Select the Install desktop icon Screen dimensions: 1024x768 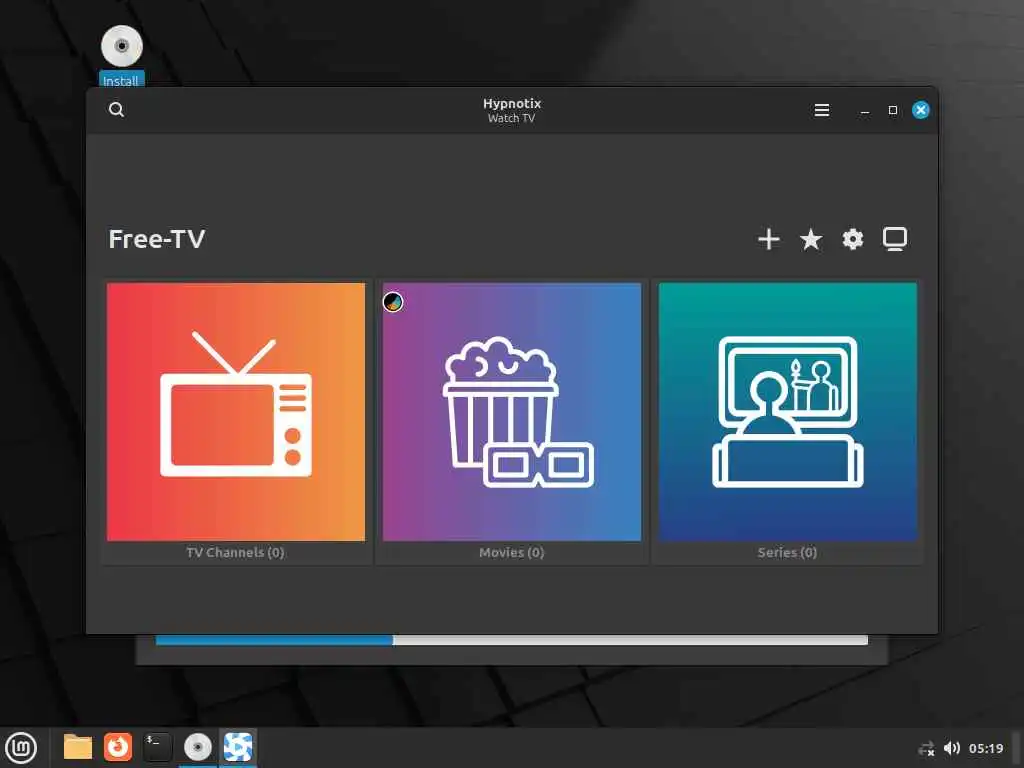[x=121, y=56]
